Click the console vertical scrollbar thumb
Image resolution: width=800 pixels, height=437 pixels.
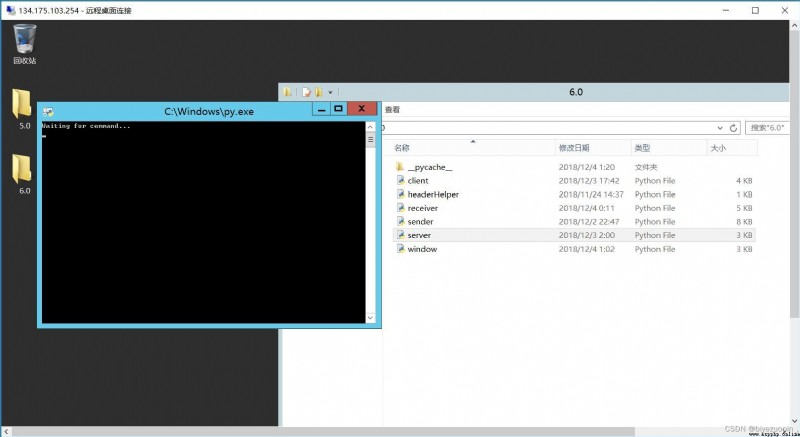pos(370,140)
